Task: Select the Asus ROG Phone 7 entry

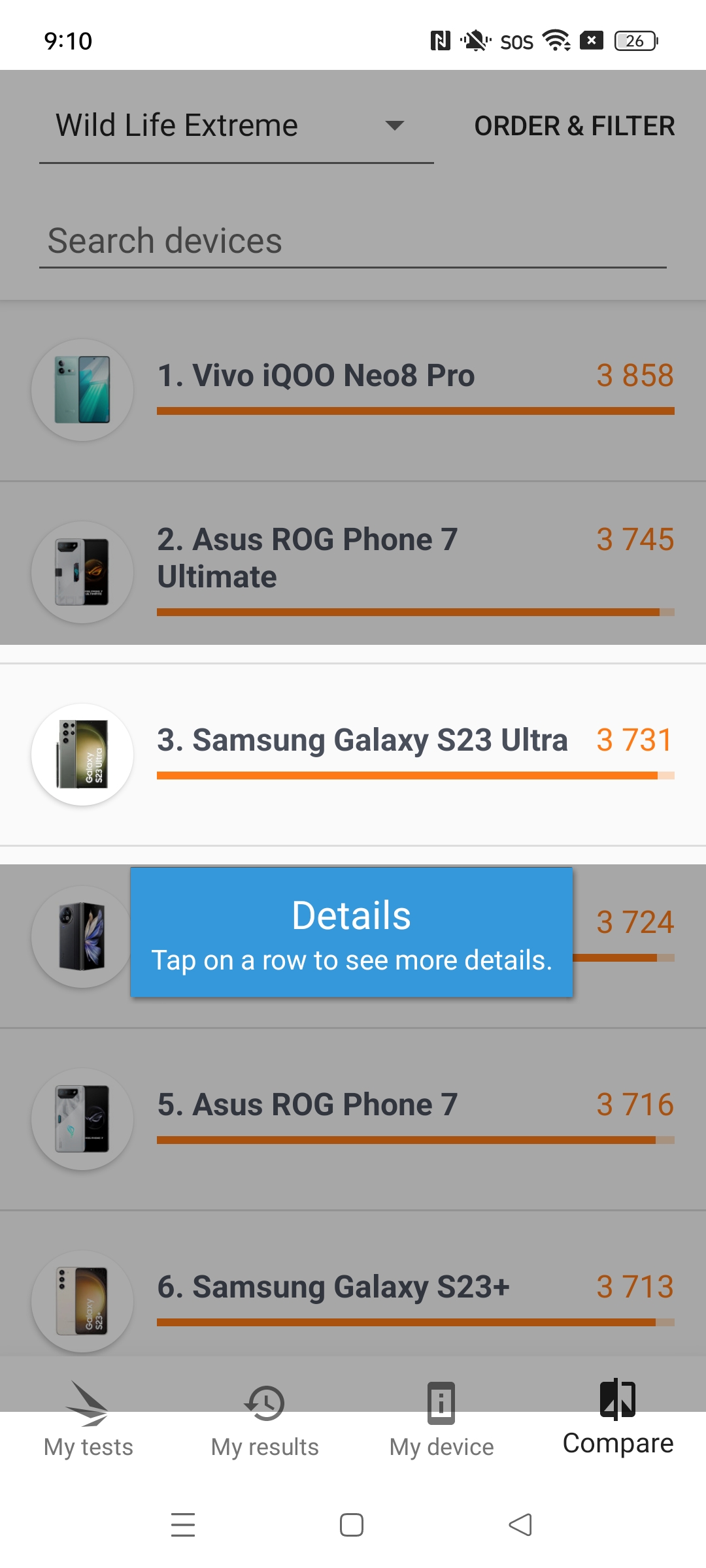Action: [x=353, y=1119]
